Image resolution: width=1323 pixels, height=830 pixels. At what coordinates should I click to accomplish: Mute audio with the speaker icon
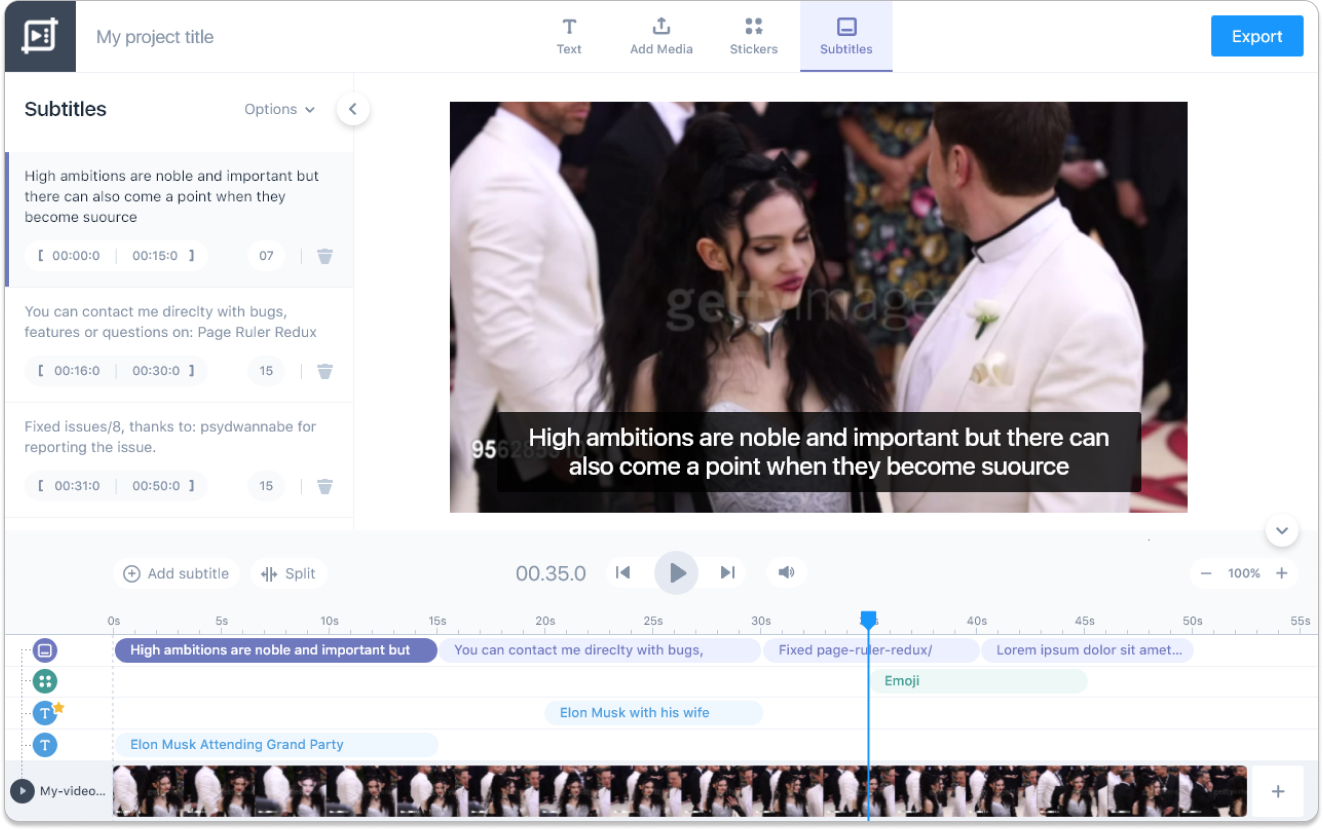point(786,573)
